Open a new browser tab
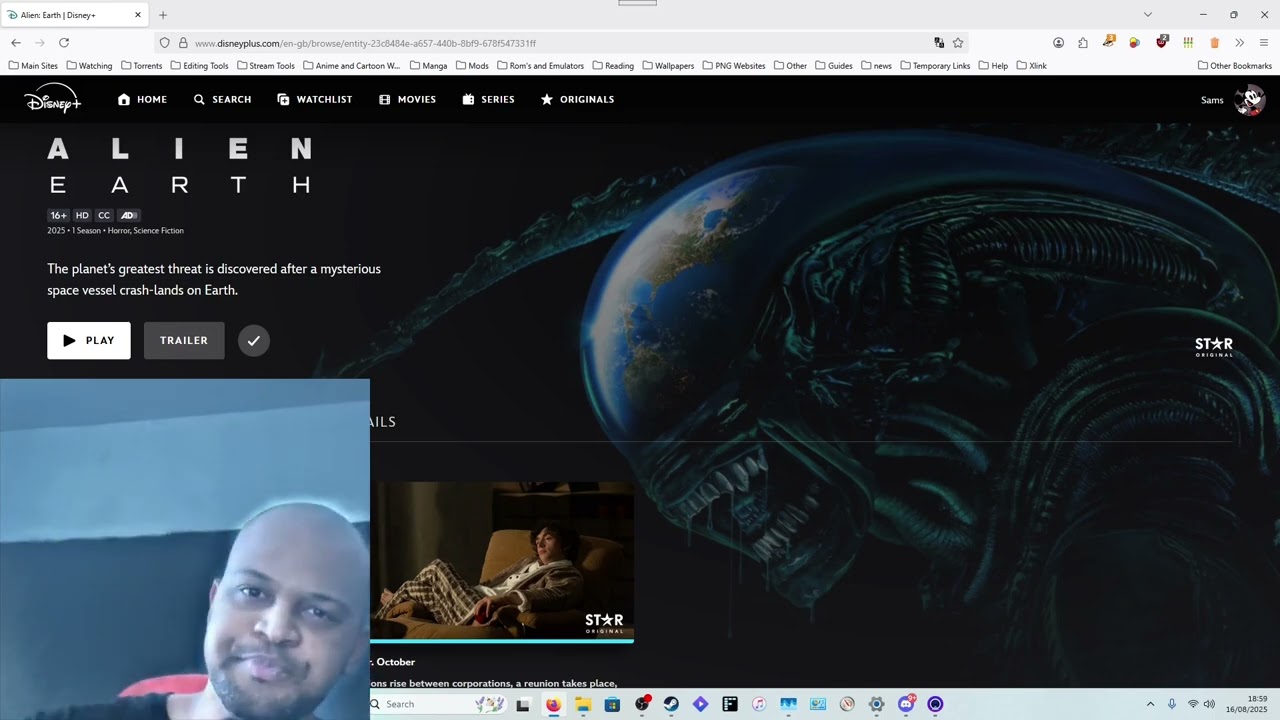1280x720 pixels. pyautogui.click(x=163, y=15)
